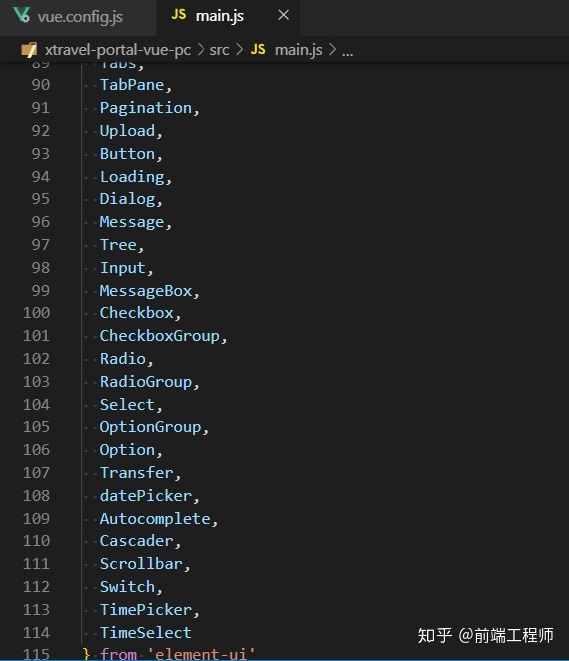Screen dimensions: 569x661
Task: Click the Loading identifier
Action: (132, 177)
